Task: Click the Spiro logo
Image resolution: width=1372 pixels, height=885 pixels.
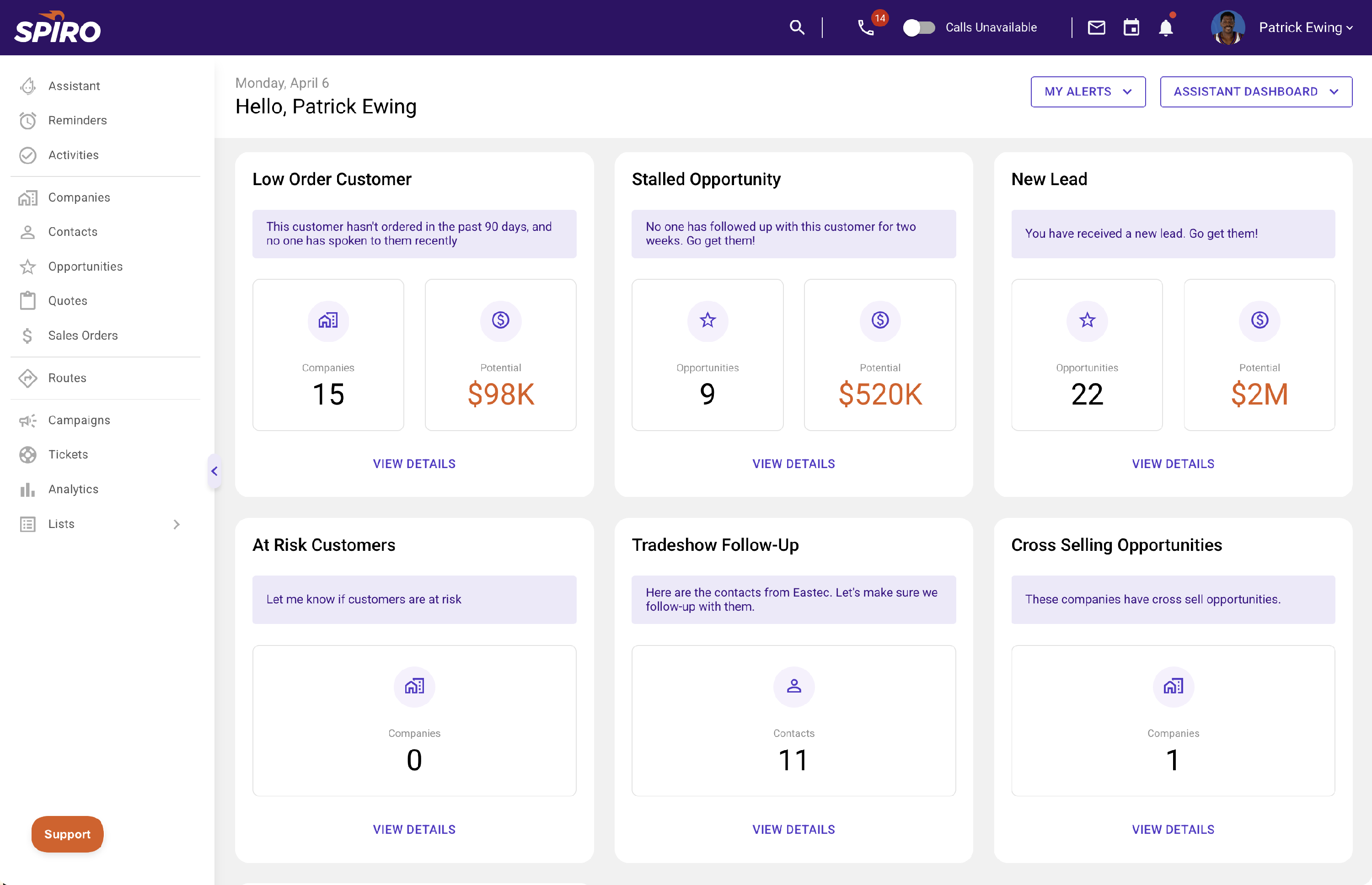Action: tap(58, 27)
